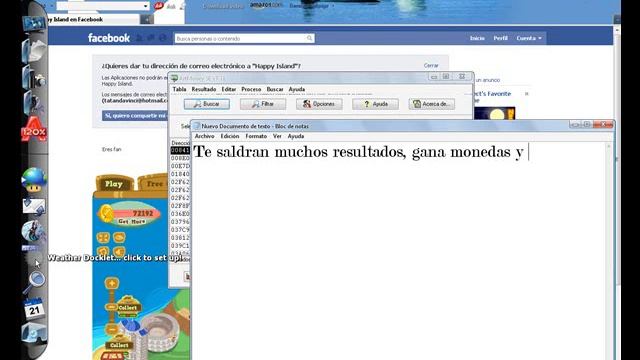Click the Notepad title bar icon
Screen dimensions: 640x360
point(197,126)
